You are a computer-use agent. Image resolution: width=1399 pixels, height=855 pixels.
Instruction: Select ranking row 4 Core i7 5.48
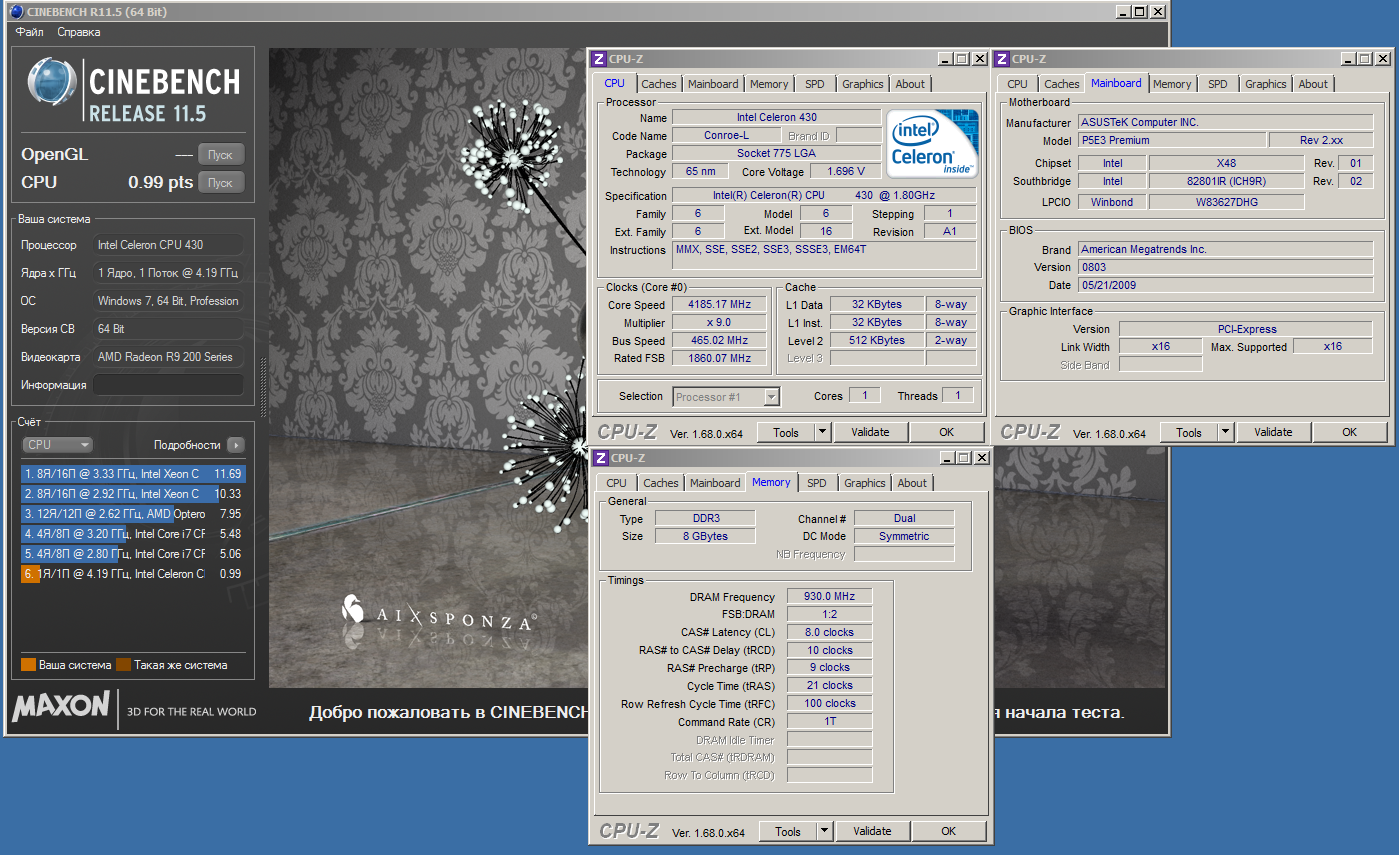(x=132, y=534)
